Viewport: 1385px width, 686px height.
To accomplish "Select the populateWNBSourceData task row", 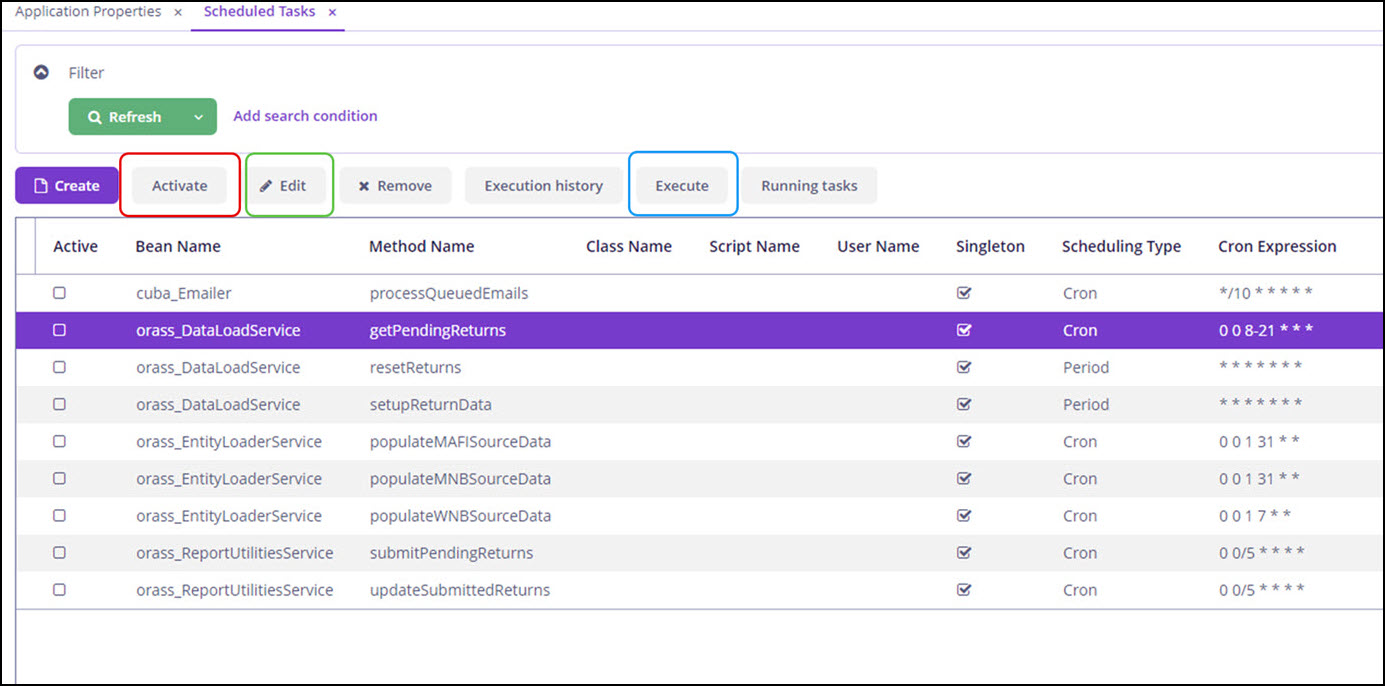I will (x=460, y=516).
